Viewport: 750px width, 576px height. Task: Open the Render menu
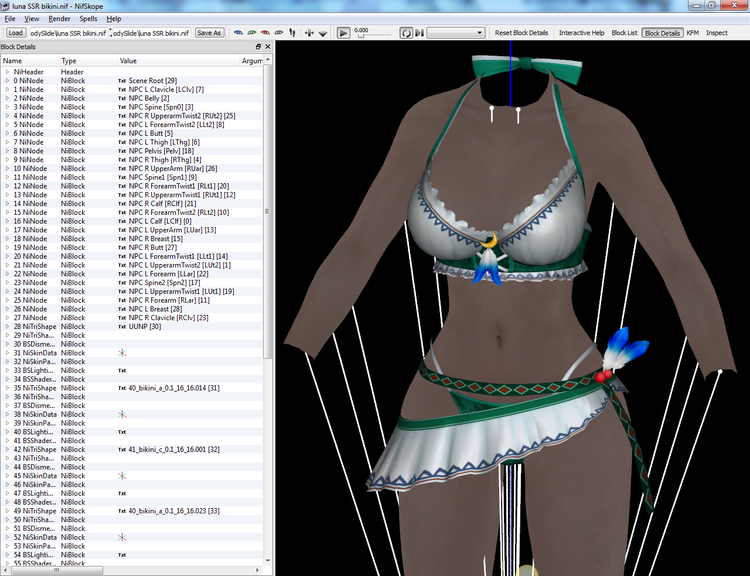59,19
